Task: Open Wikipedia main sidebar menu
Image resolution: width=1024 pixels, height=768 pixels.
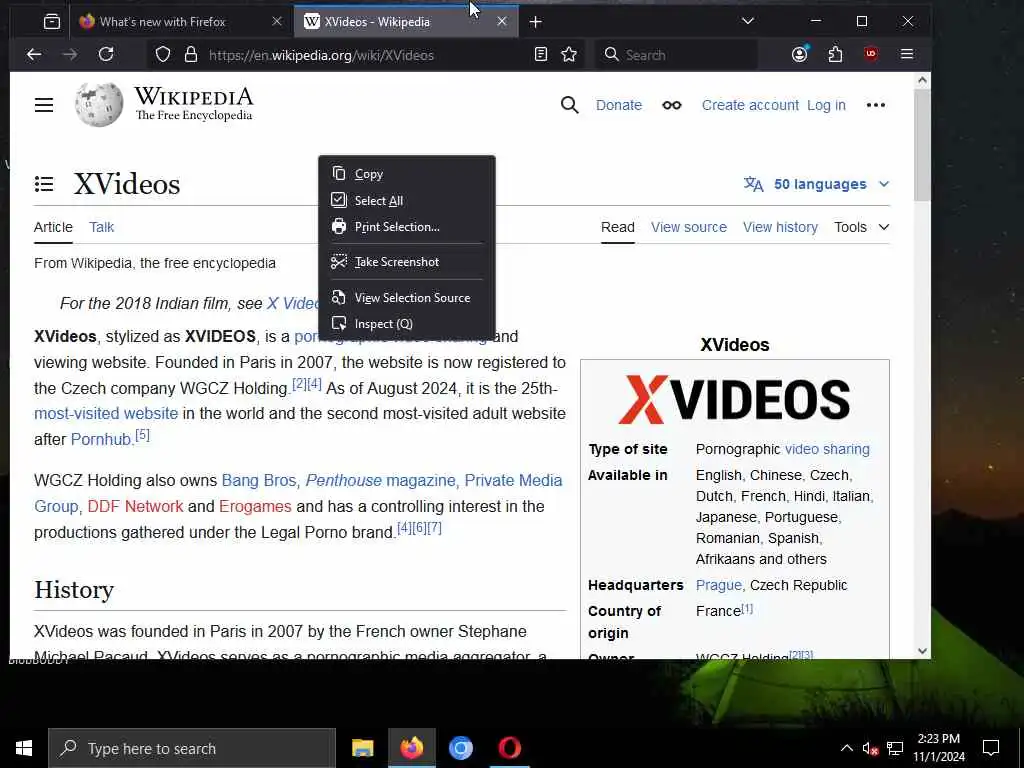Action: click(x=44, y=105)
